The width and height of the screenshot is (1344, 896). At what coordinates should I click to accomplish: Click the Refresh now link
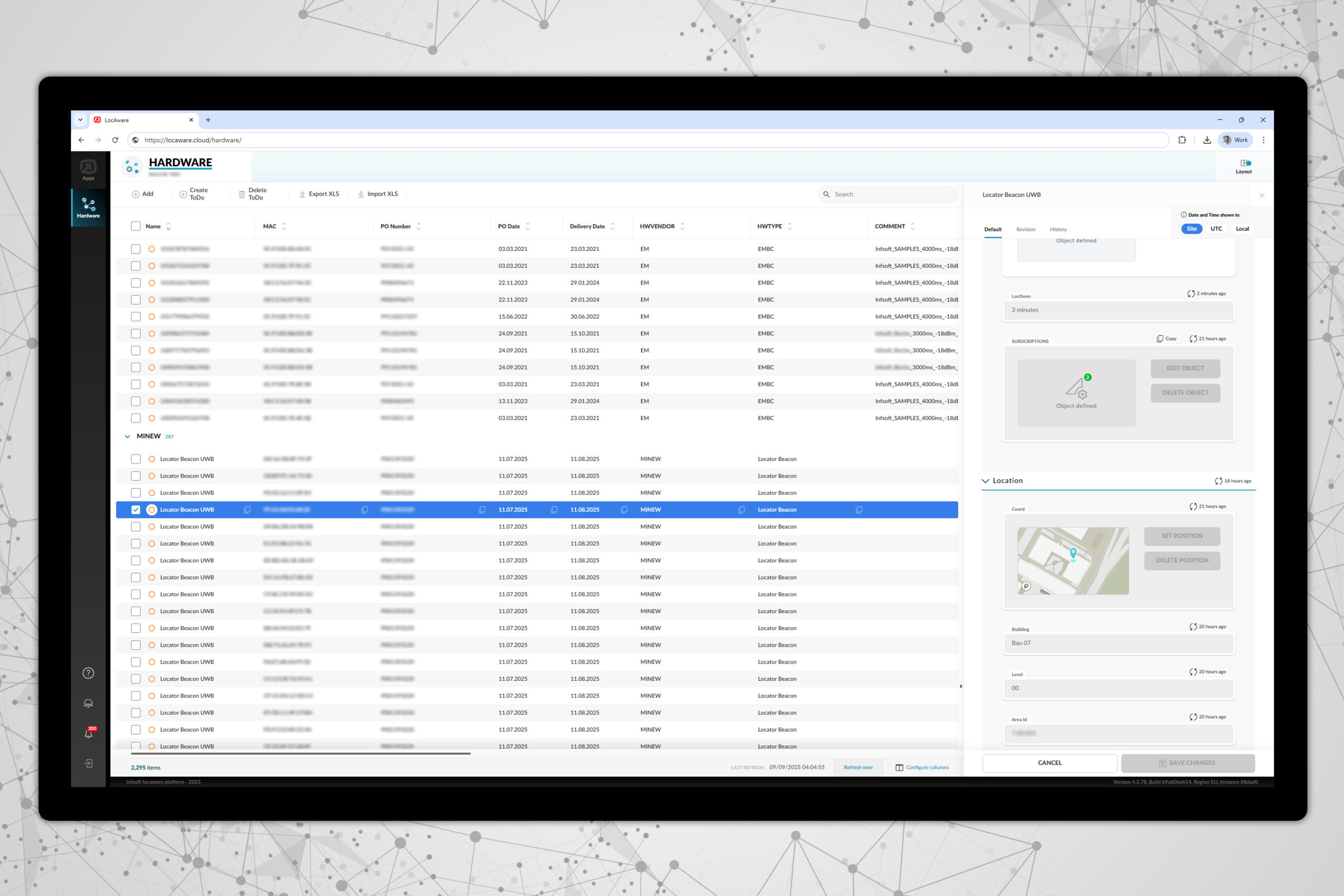pyautogui.click(x=858, y=767)
